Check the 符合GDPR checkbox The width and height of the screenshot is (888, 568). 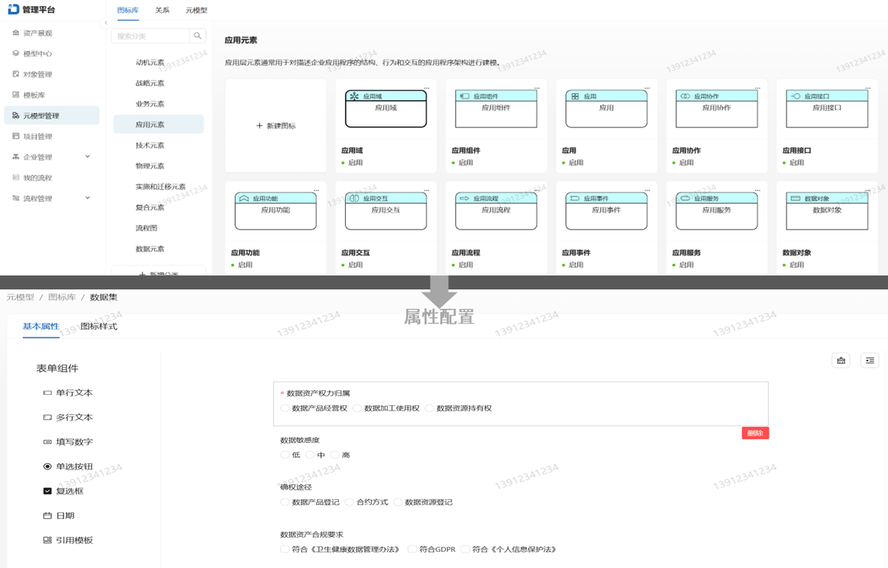[412, 549]
